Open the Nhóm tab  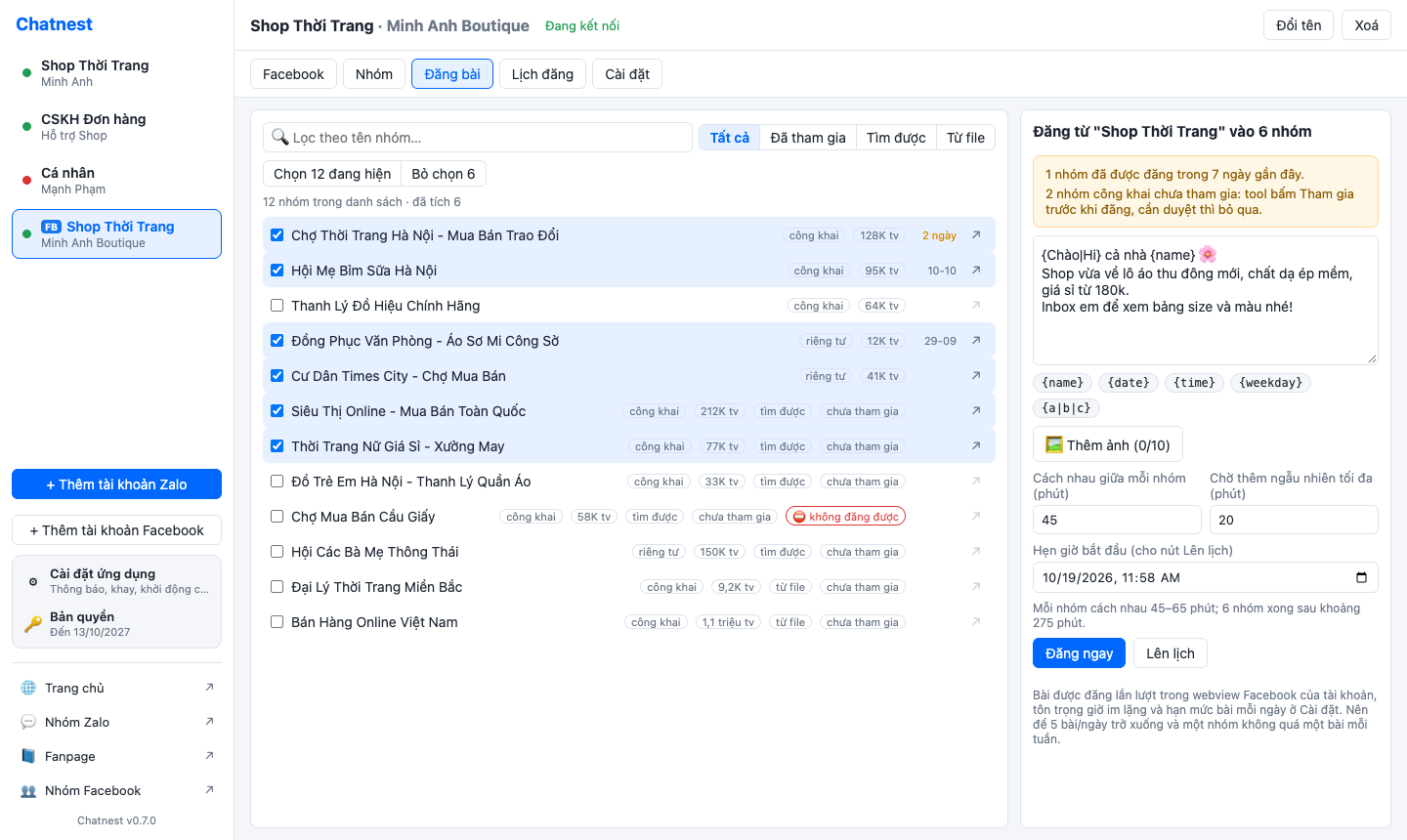(374, 74)
